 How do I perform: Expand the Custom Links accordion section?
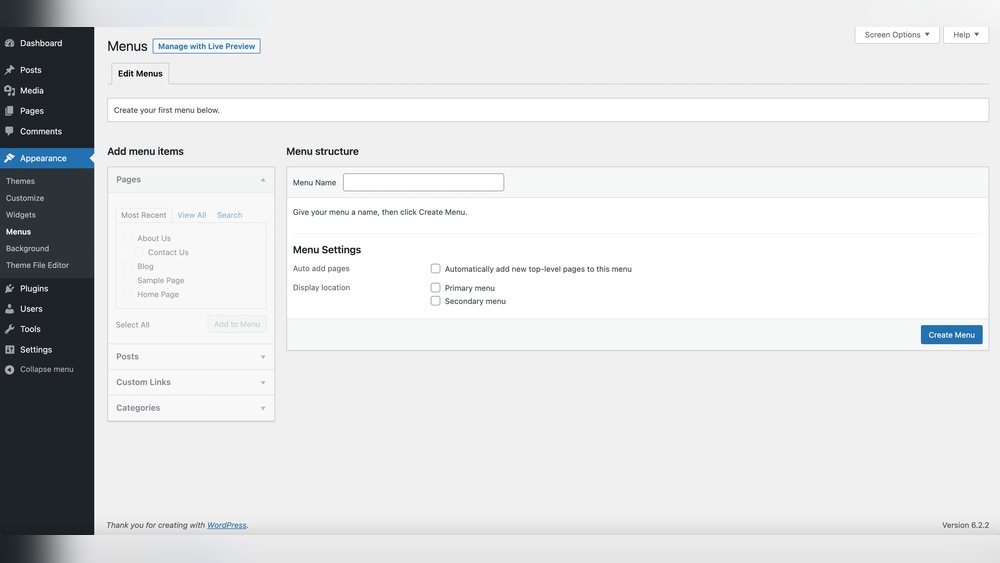coord(191,383)
